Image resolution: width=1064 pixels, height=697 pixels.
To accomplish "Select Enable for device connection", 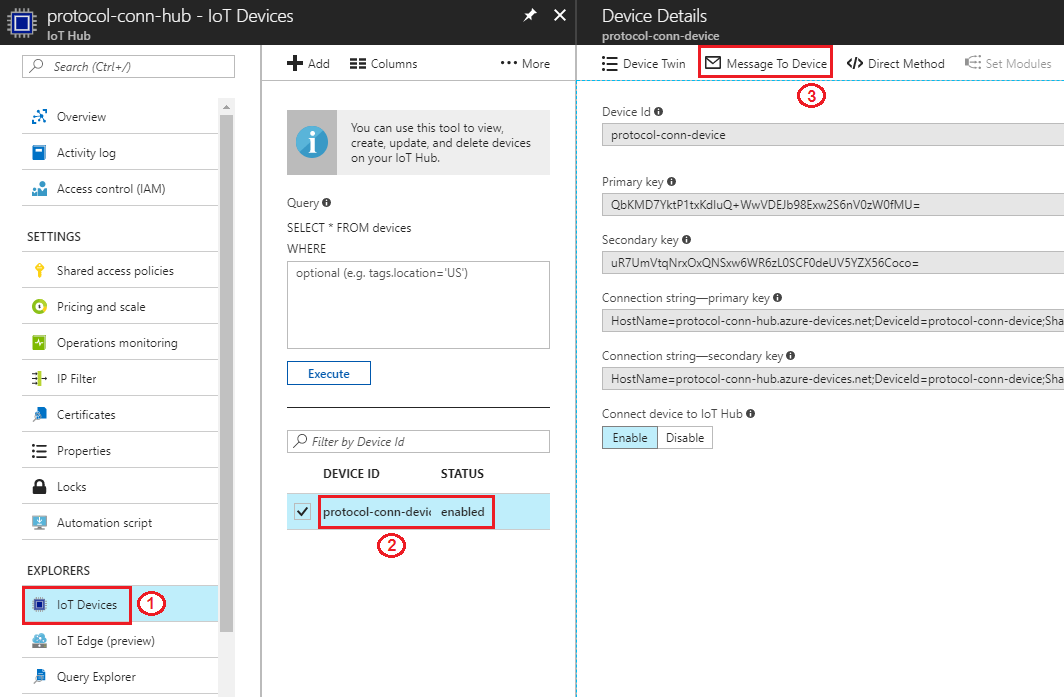I will pyautogui.click(x=629, y=438).
